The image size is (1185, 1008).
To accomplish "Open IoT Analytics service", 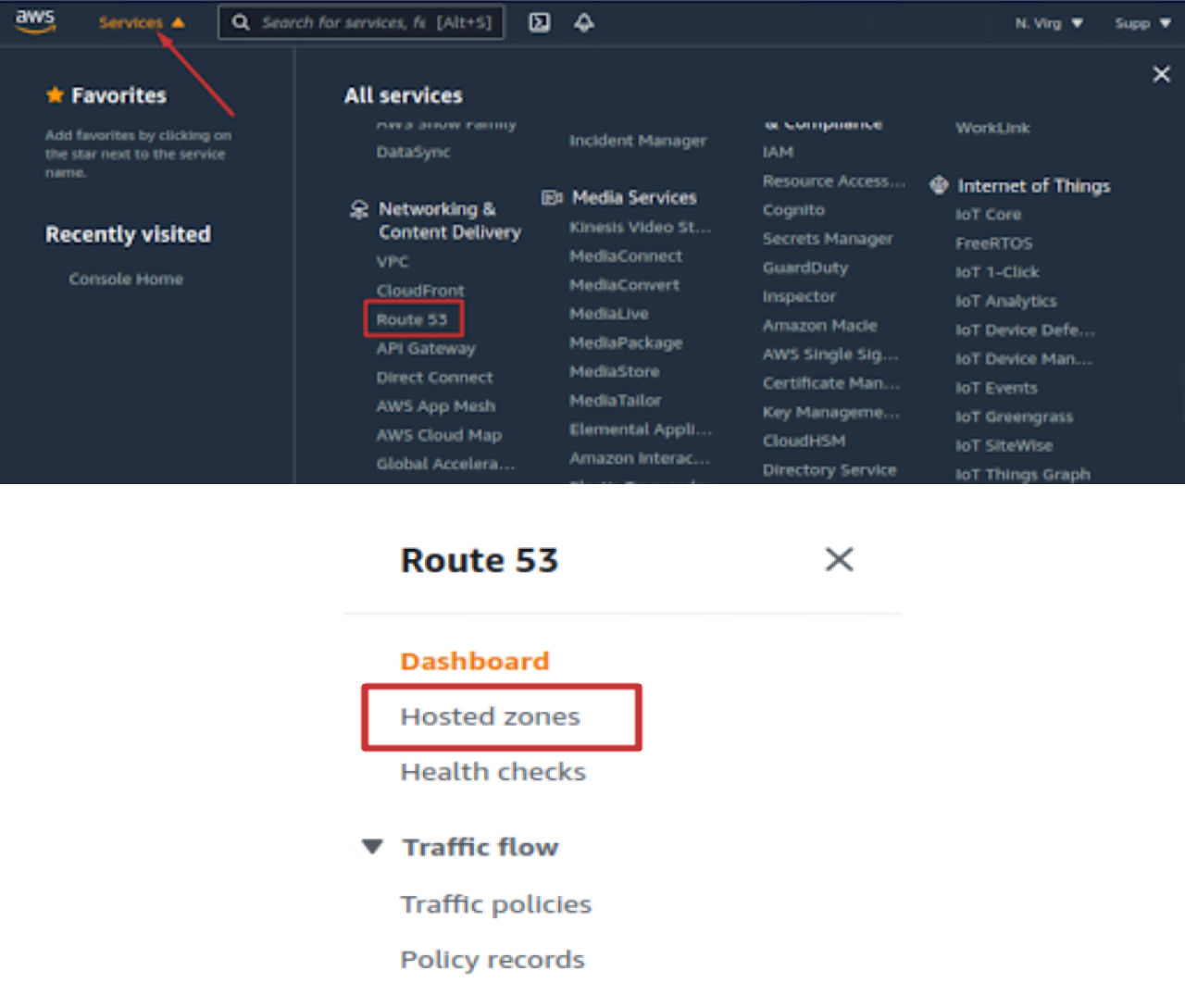I will 1005,301.
